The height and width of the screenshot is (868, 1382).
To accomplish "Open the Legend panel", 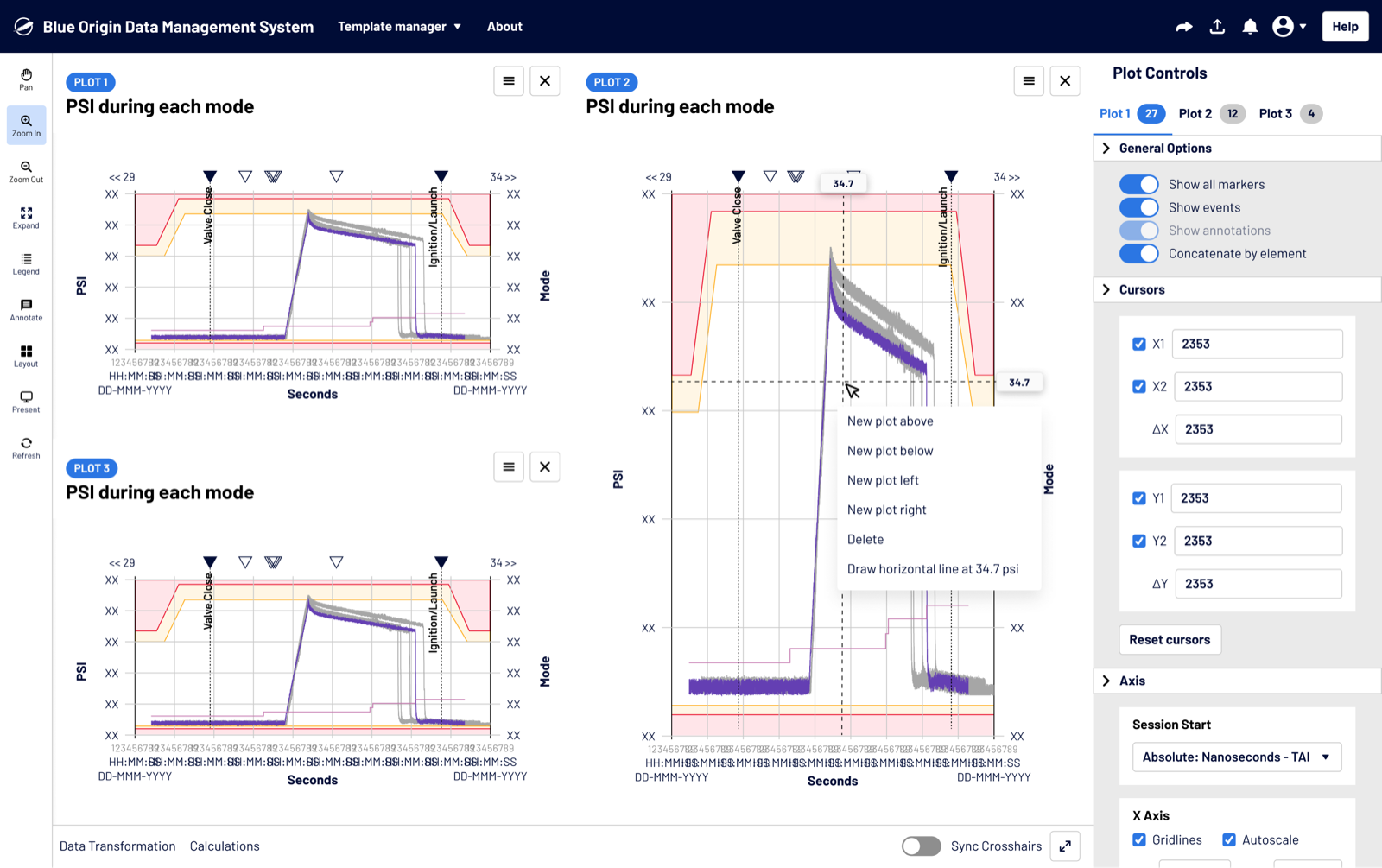I will 26,264.
